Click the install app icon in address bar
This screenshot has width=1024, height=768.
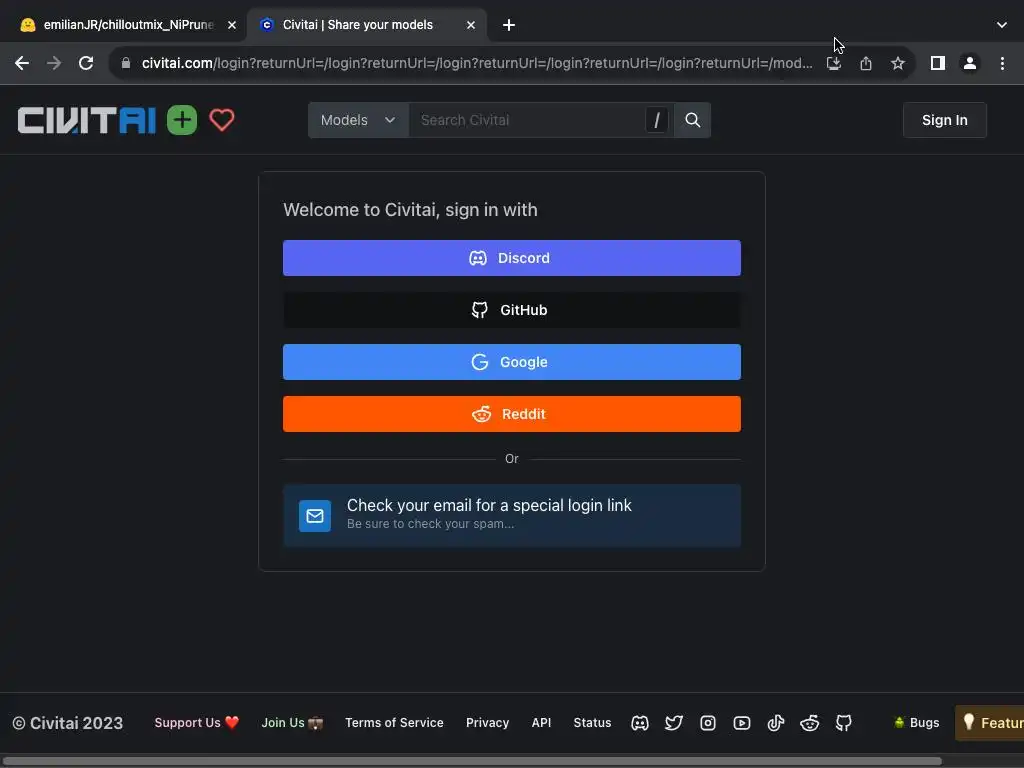point(834,63)
